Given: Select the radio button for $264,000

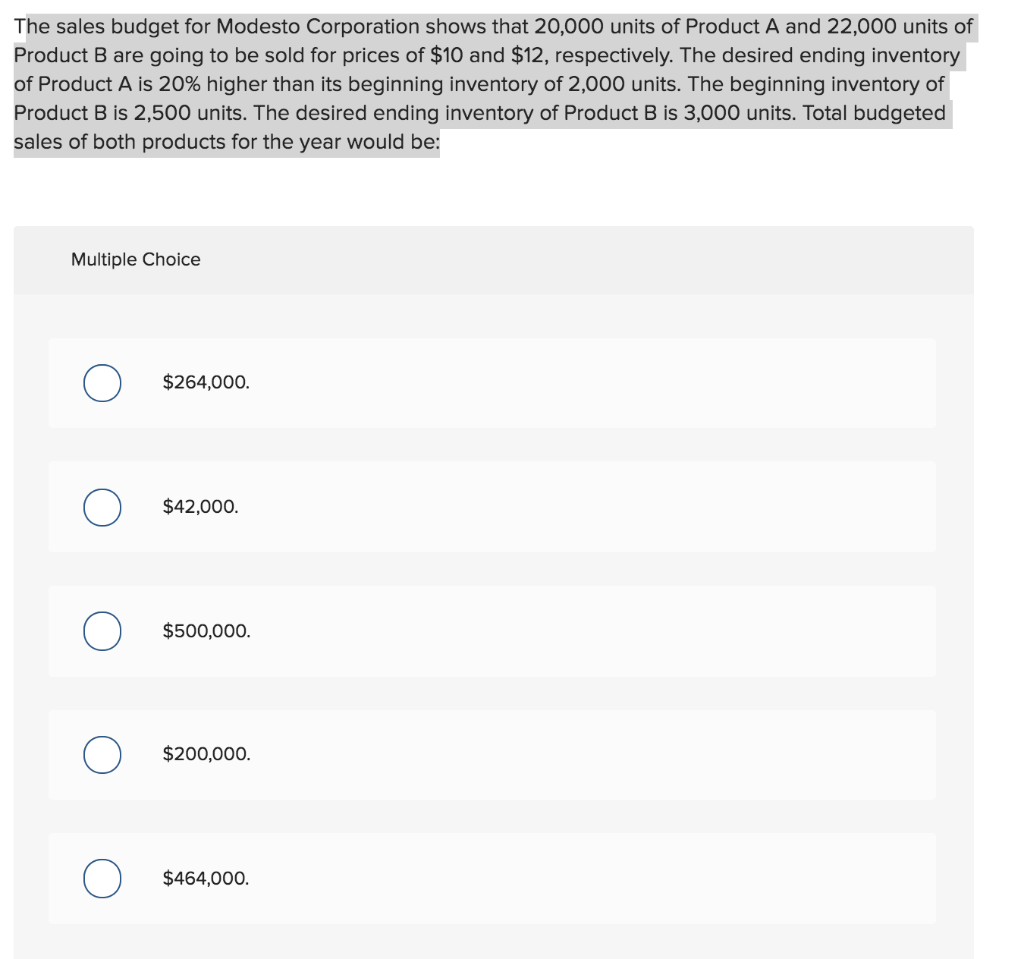Looking at the screenshot, I should pos(101,383).
